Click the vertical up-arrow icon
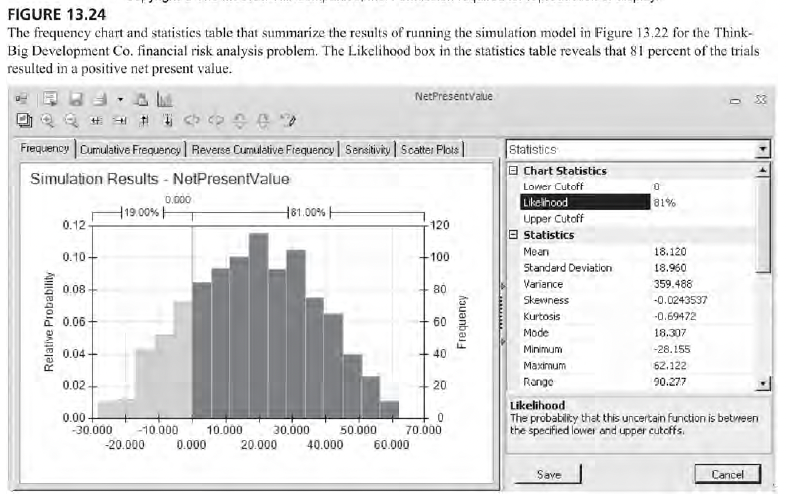This screenshot has width=786, height=494. (x=144, y=120)
